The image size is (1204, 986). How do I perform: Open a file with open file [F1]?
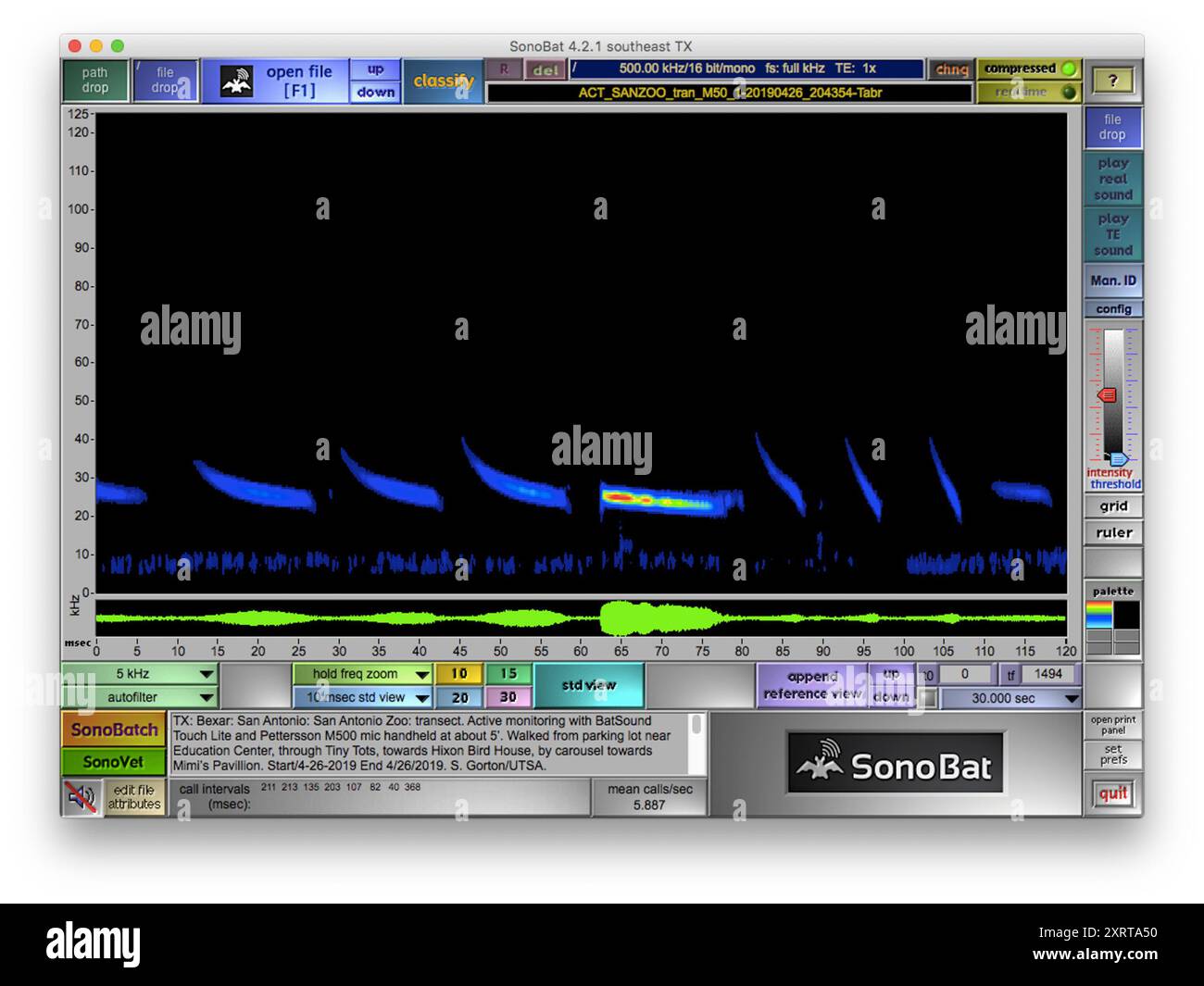click(x=275, y=81)
